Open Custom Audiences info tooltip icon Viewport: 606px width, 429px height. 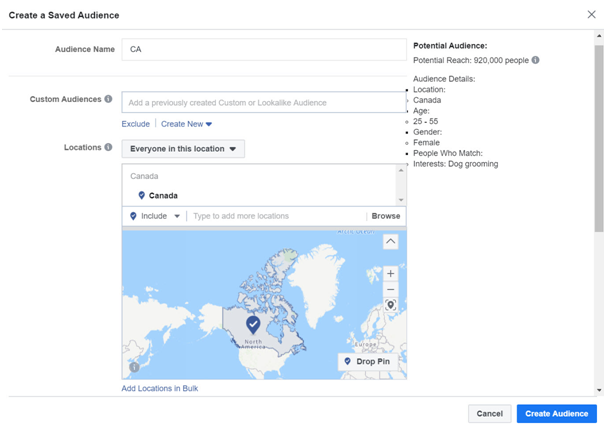click(x=109, y=99)
